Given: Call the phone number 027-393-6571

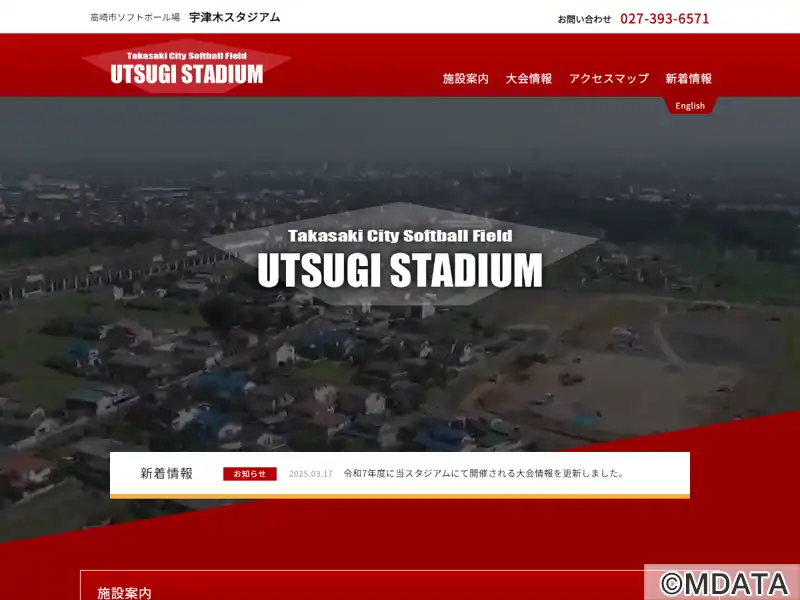Looking at the screenshot, I should click(664, 19).
